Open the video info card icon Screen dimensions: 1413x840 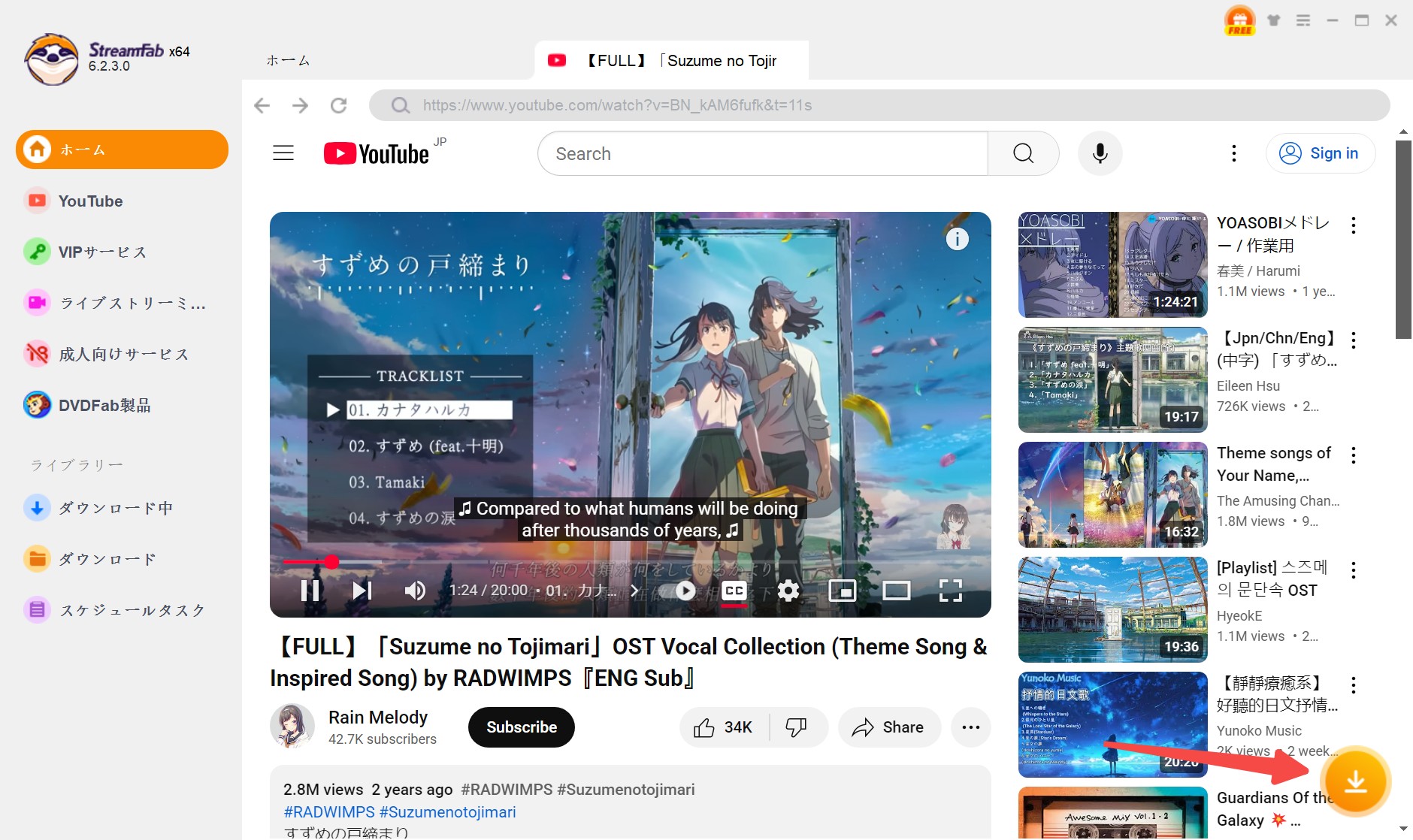(957, 239)
